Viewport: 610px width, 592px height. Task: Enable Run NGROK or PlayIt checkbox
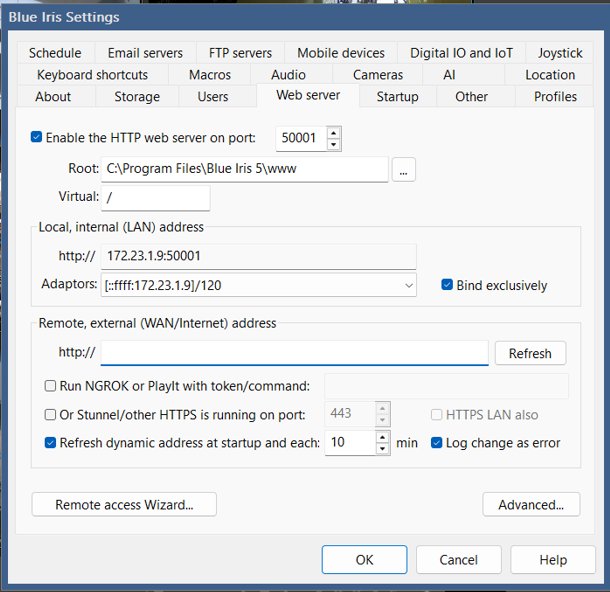[x=50, y=386]
